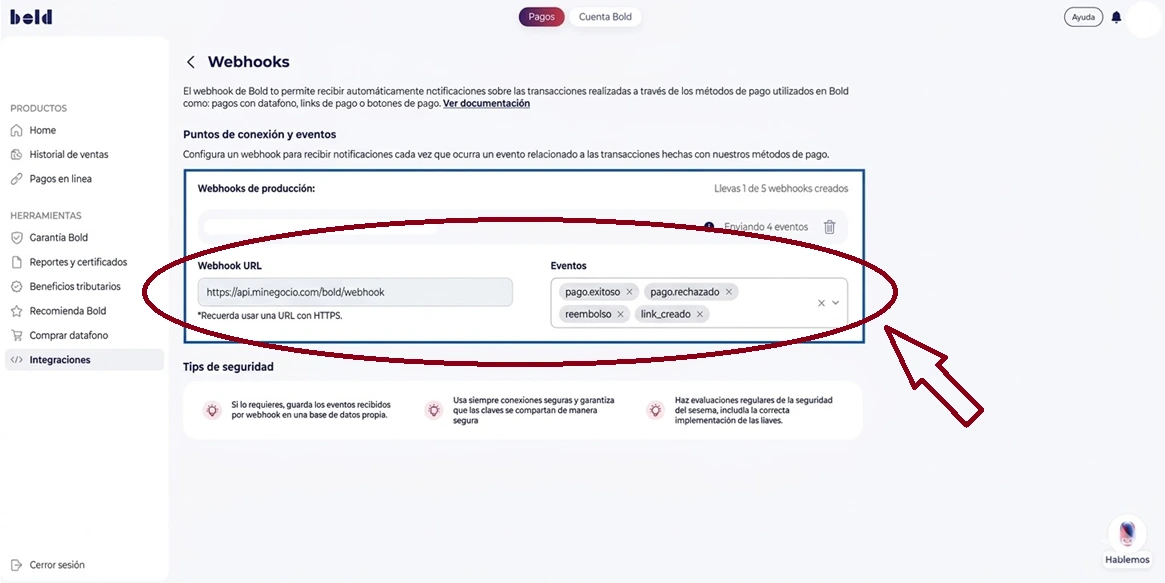Open Home from the sidebar
The image size is (1165, 583).
(x=43, y=129)
